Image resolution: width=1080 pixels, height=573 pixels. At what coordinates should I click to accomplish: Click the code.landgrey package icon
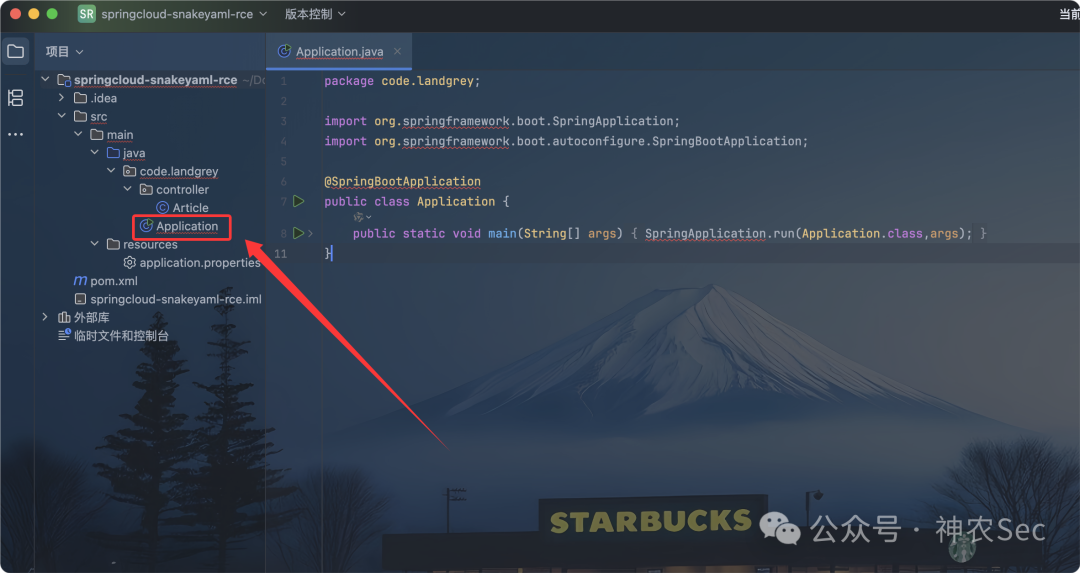tap(129, 171)
